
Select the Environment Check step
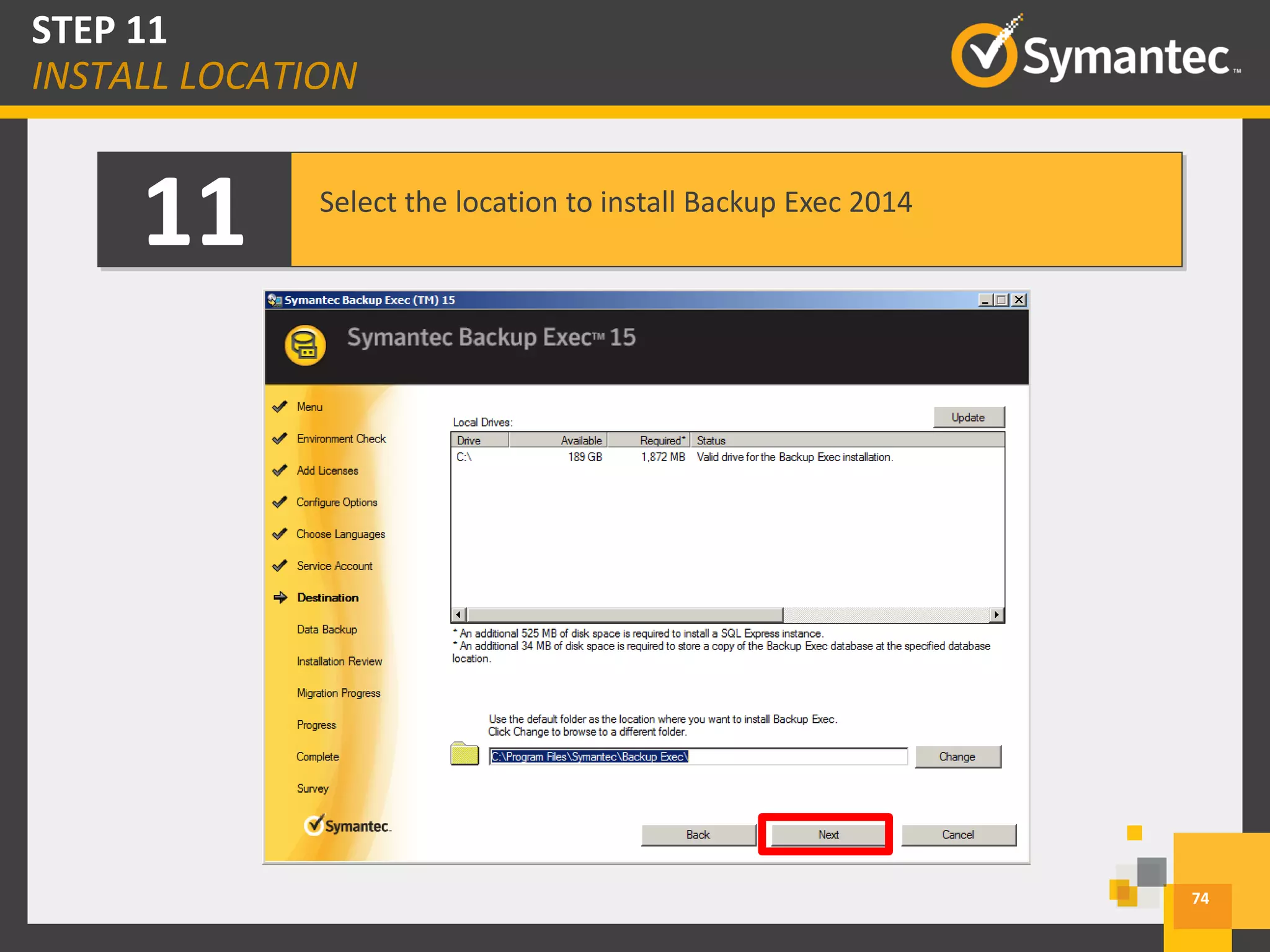point(341,439)
